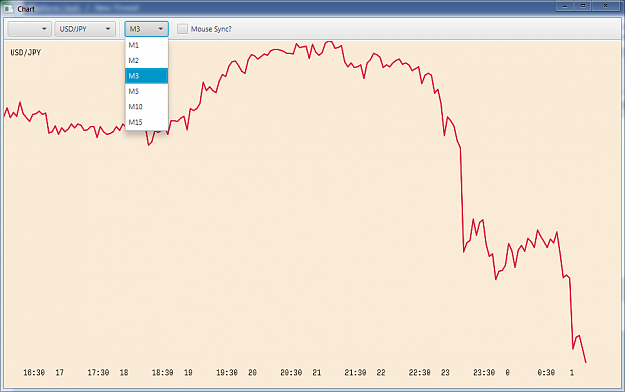The width and height of the screenshot is (625, 392).
Task: Select M10 from the timeframe list
Action: pos(146,106)
